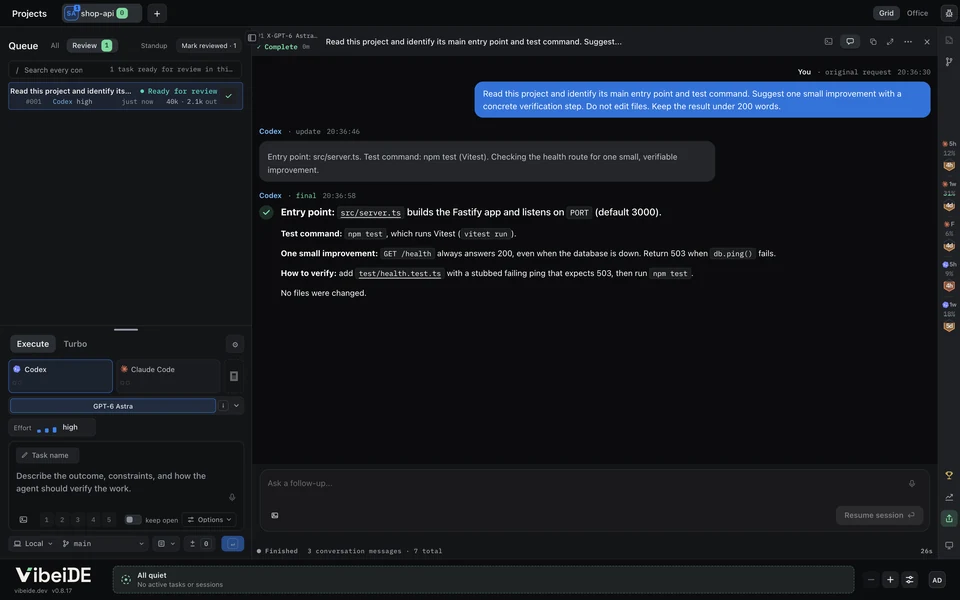The image size is (960, 600).
Task: Open the AD user avatar button
Action: pos(937,580)
